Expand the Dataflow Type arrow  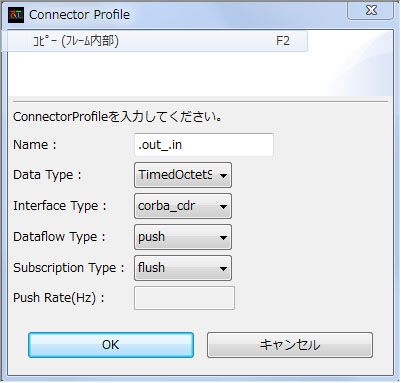tap(223, 237)
